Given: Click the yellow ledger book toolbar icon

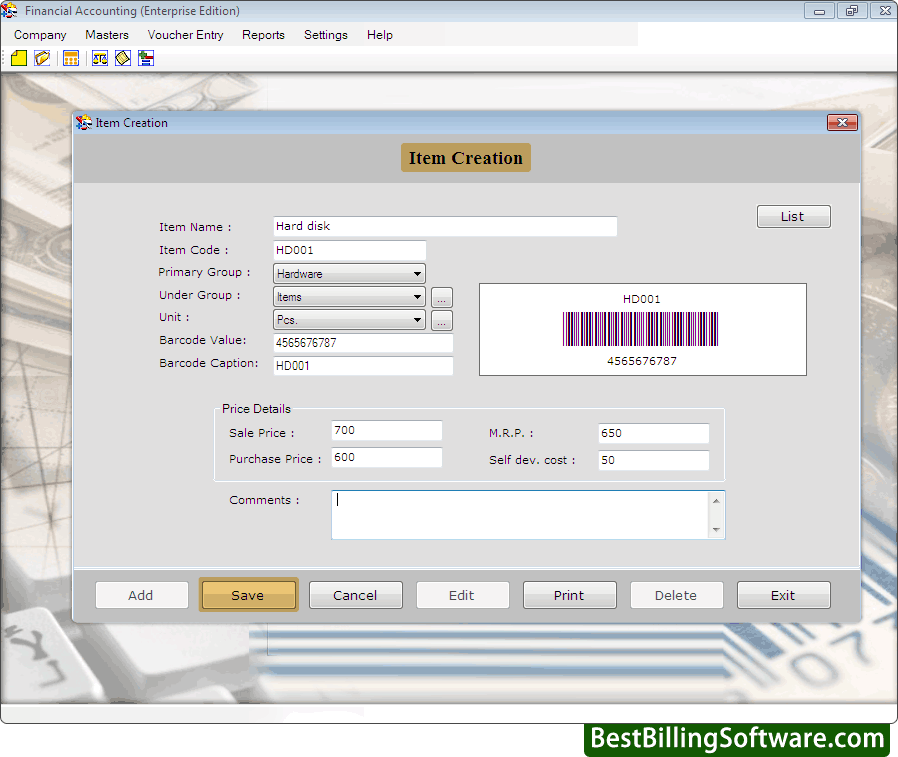Looking at the screenshot, I should [123, 58].
